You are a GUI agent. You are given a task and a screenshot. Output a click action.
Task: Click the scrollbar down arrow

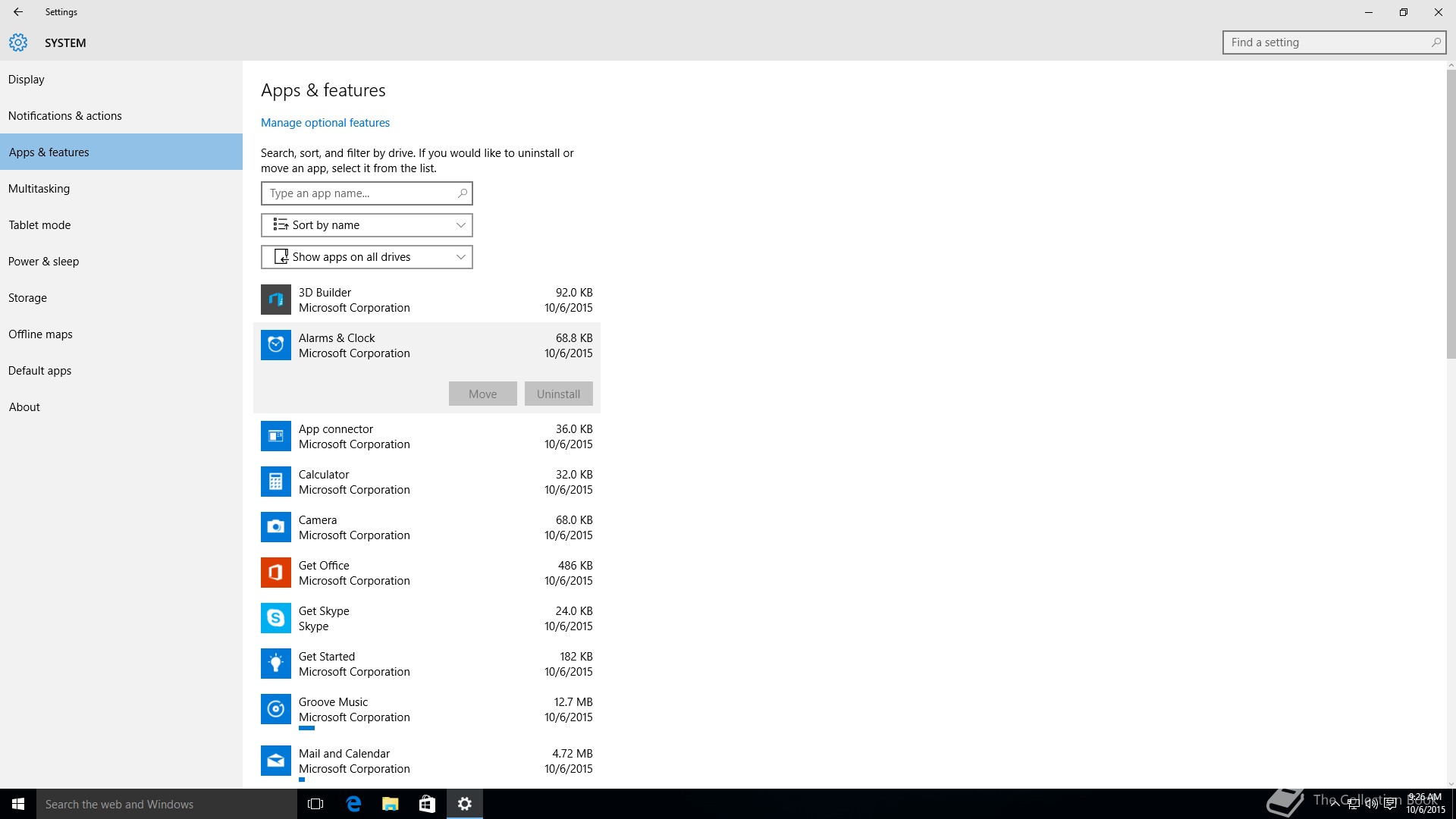(x=1451, y=783)
